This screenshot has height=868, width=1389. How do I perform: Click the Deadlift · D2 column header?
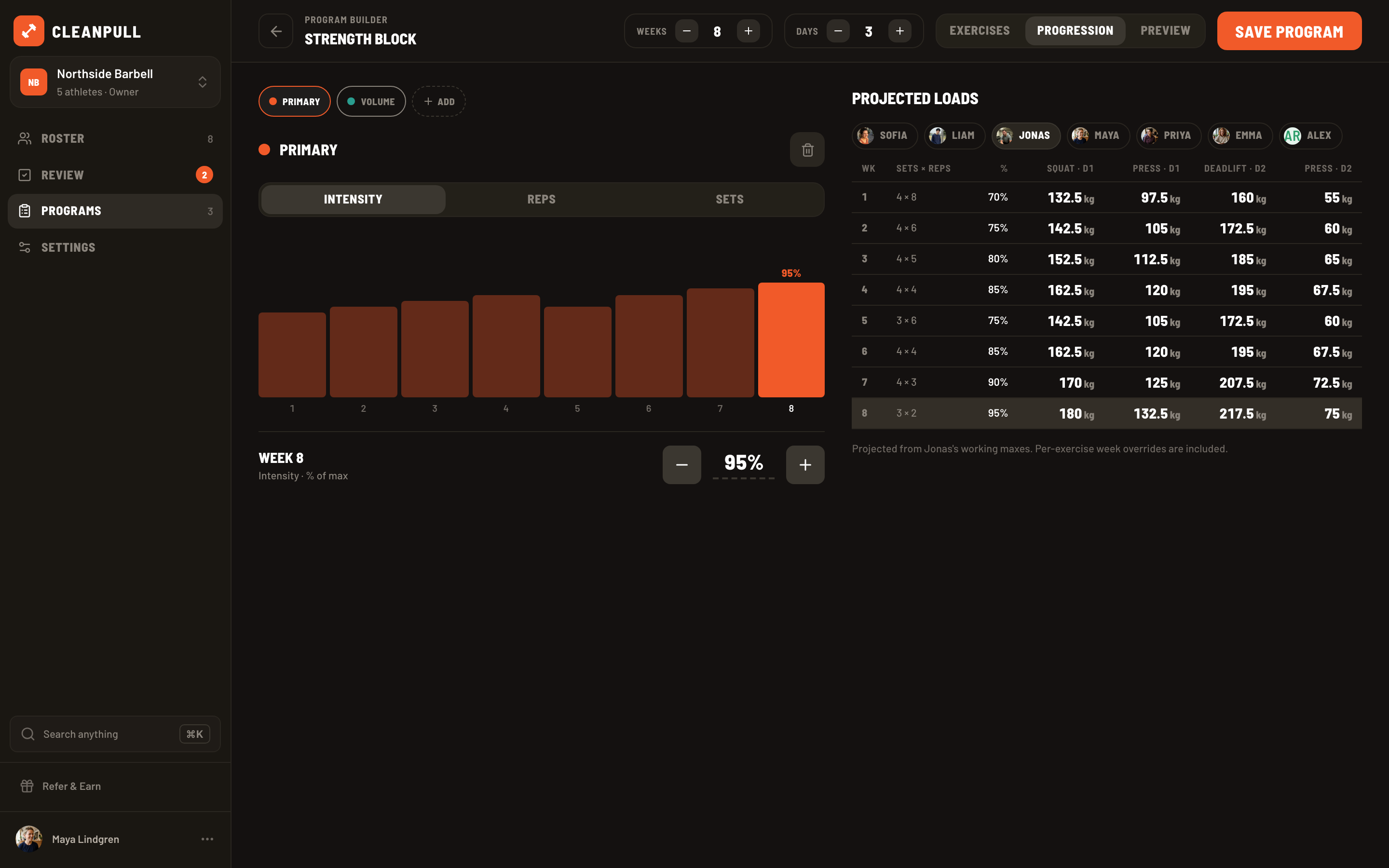coord(1235,169)
